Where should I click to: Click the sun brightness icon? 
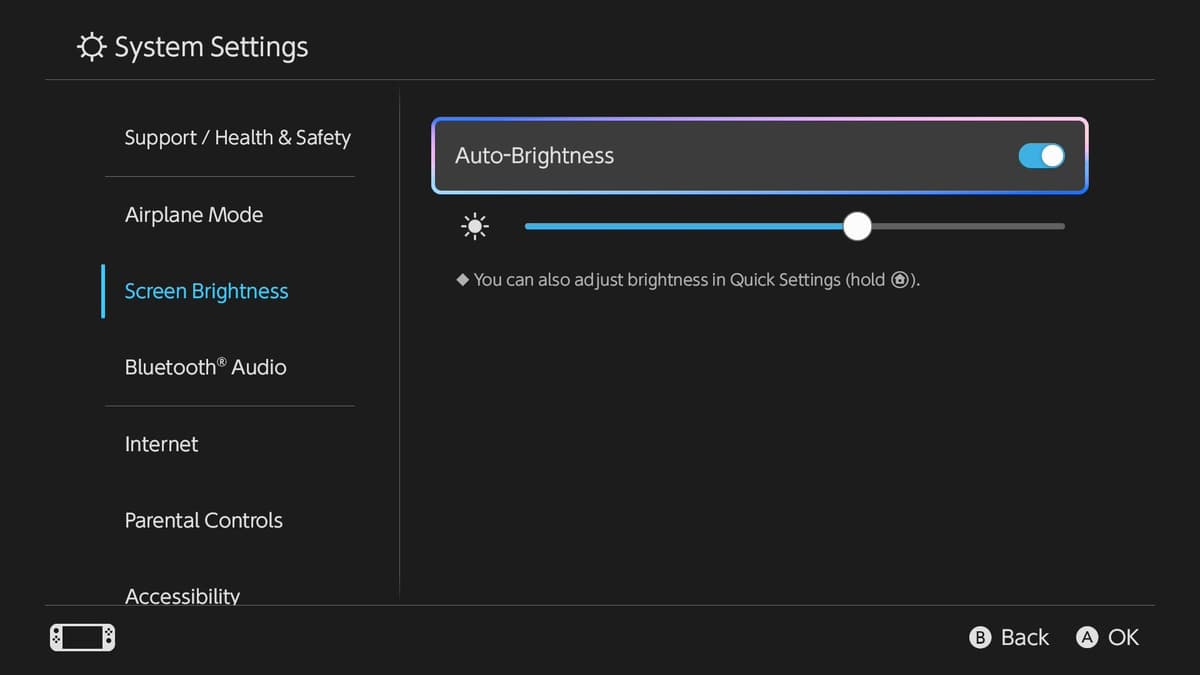coord(474,226)
